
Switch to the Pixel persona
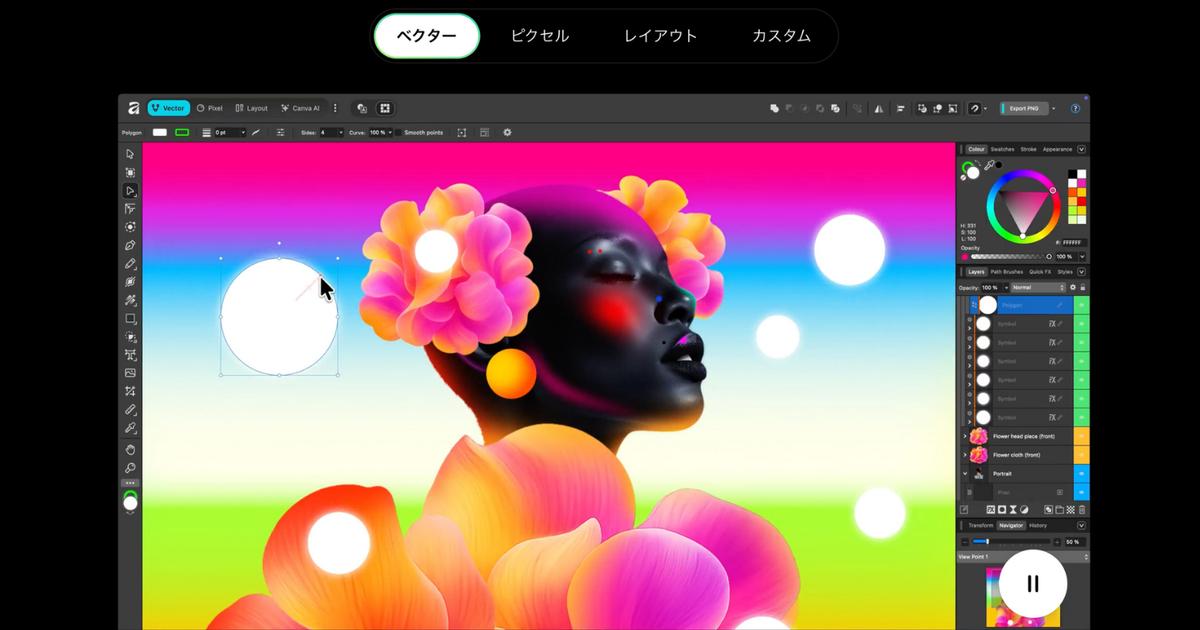pyautogui.click(x=211, y=108)
